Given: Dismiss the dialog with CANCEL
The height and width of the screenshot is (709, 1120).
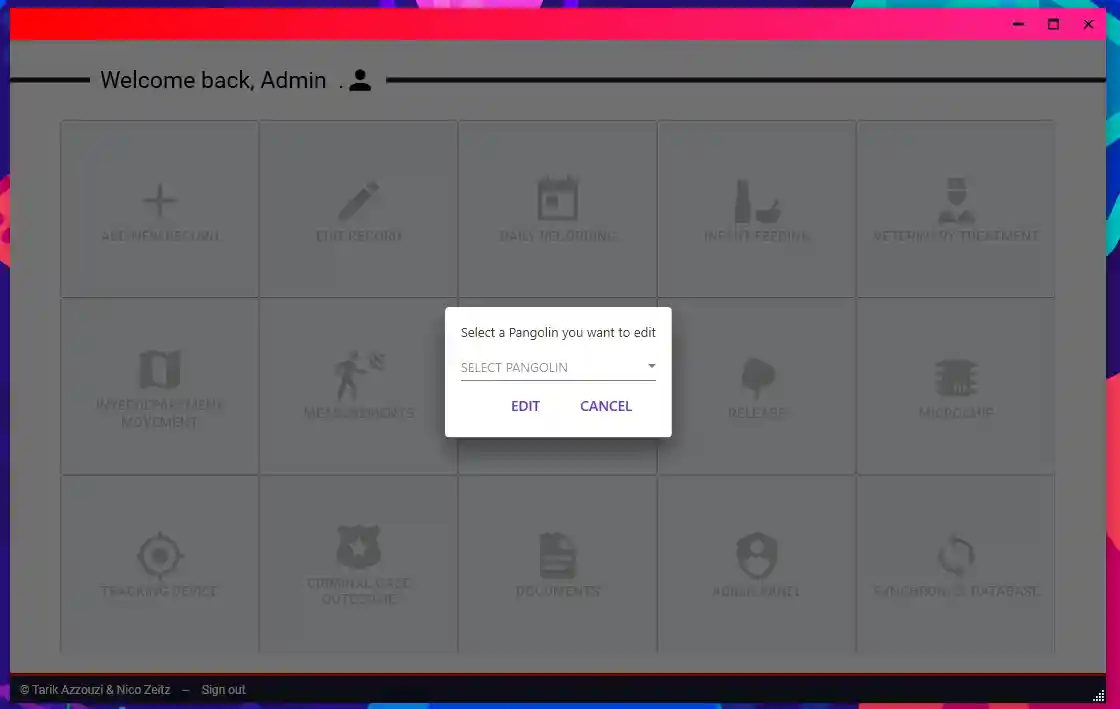Looking at the screenshot, I should tap(606, 406).
